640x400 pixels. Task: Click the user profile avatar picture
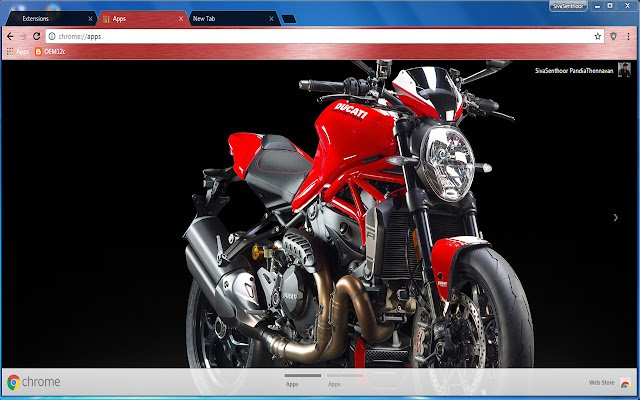pyautogui.click(x=624, y=70)
